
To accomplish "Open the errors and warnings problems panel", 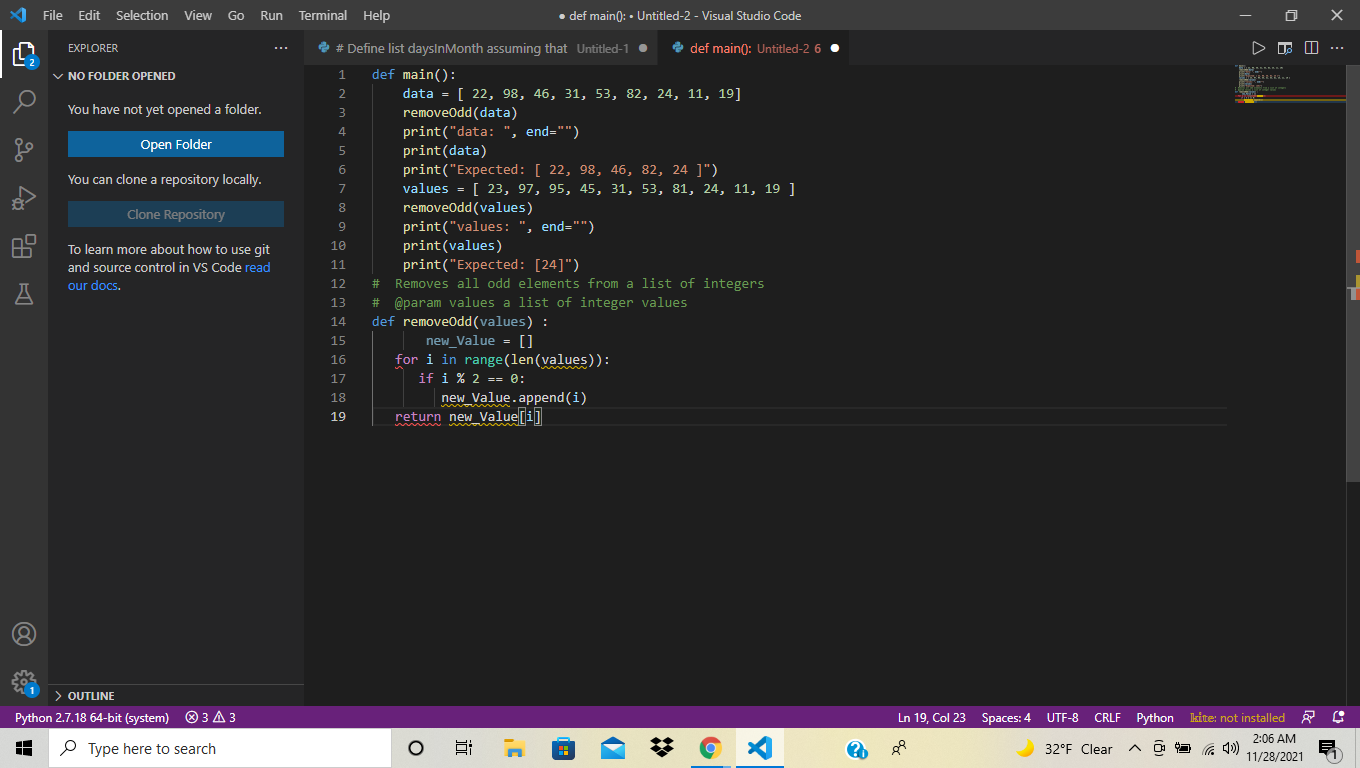I will tap(210, 718).
